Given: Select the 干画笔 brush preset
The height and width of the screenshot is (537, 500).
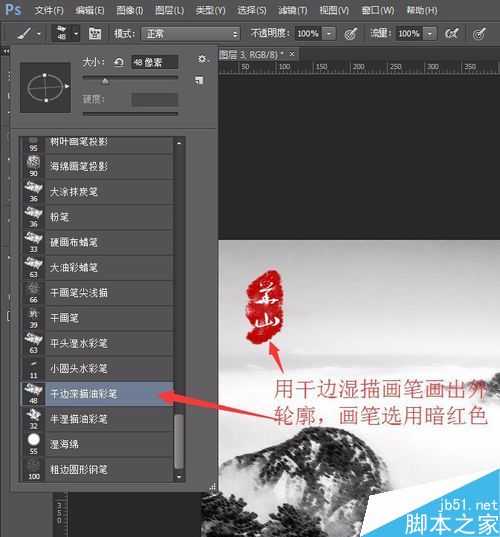Looking at the screenshot, I should coord(97,318).
